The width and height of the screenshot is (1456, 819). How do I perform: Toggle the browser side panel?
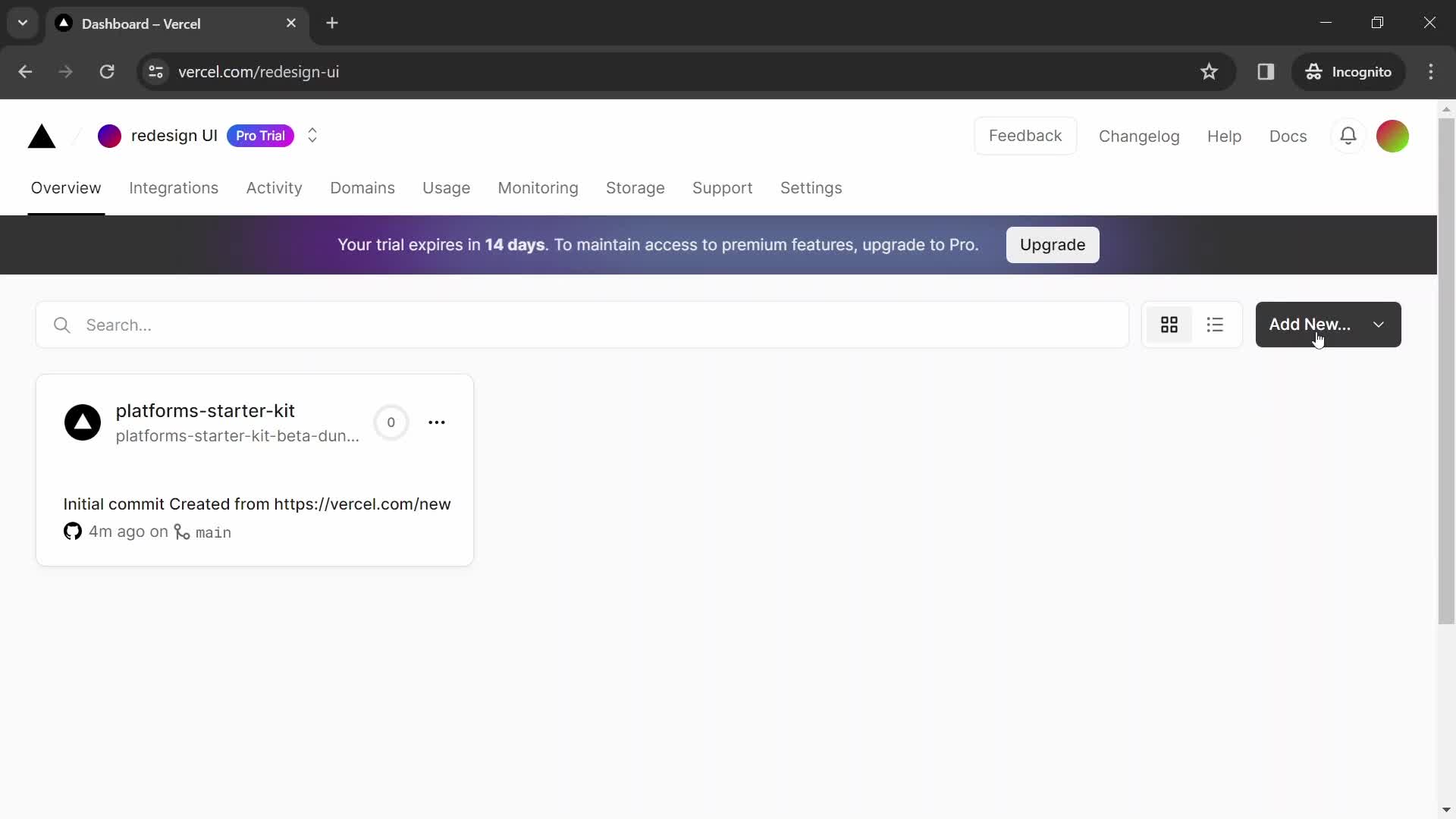pos(1266,72)
